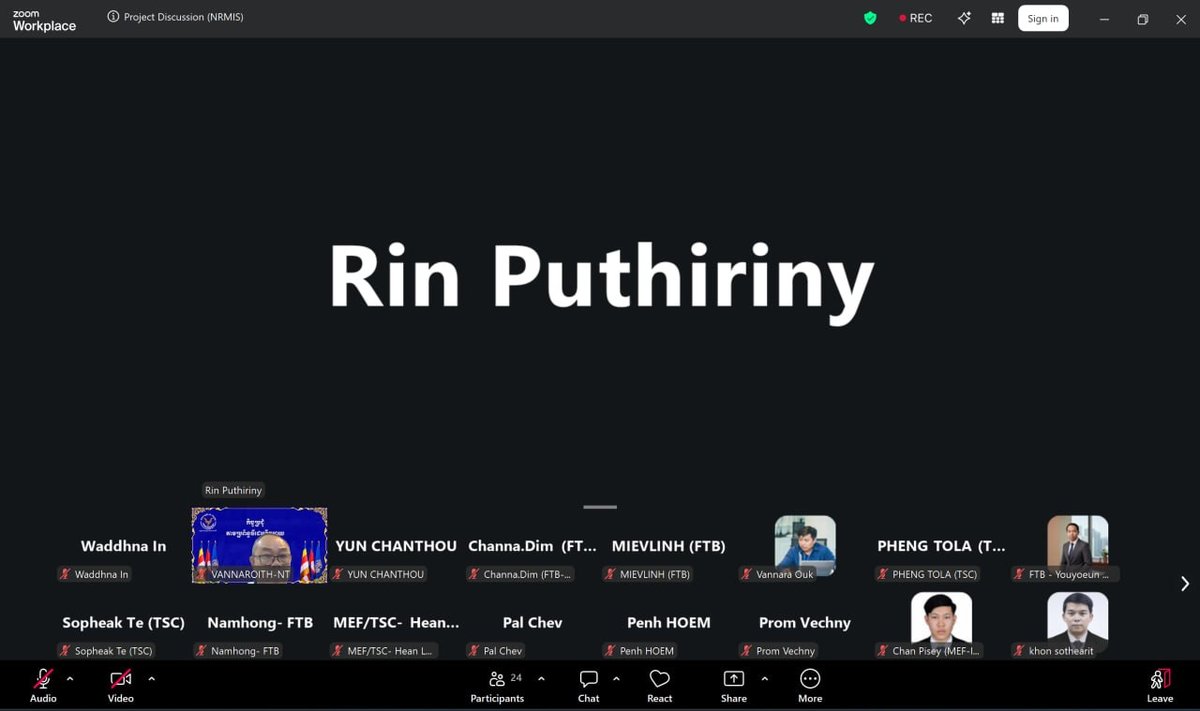Click muted mic icon beside Waddhna In label
The image size is (1200, 711).
(66, 574)
